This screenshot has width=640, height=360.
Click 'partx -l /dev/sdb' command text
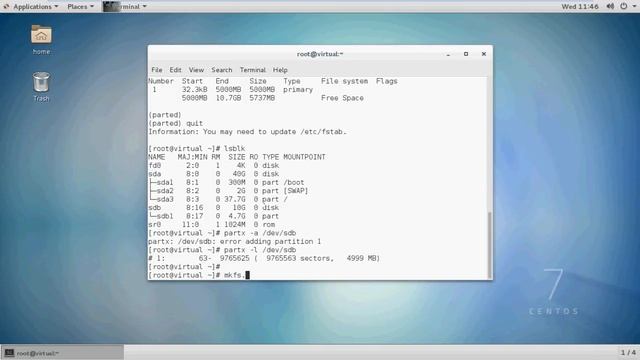[260, 250]
